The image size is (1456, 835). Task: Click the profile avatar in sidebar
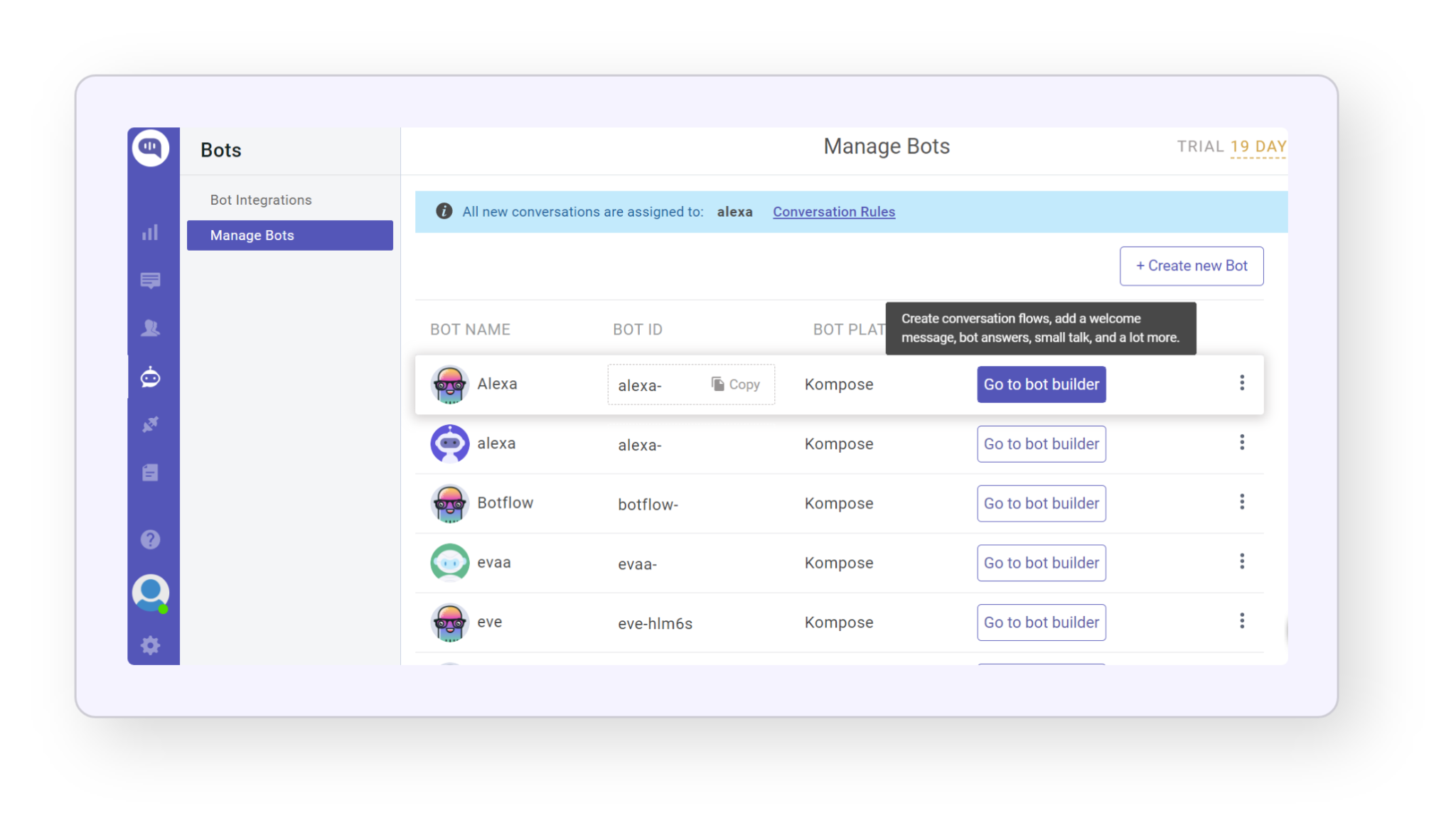pos(150,591)
